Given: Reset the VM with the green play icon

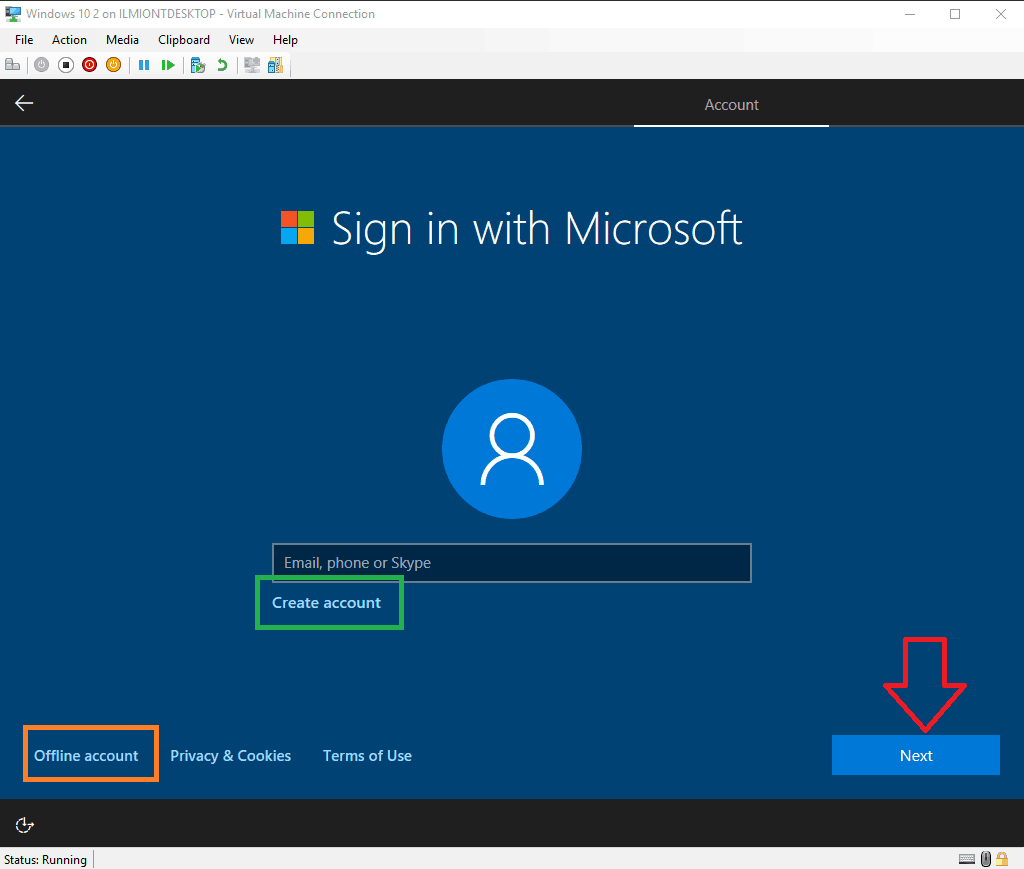Looking at the screenshot, I should pyautogui.click(x=168, y=65).
